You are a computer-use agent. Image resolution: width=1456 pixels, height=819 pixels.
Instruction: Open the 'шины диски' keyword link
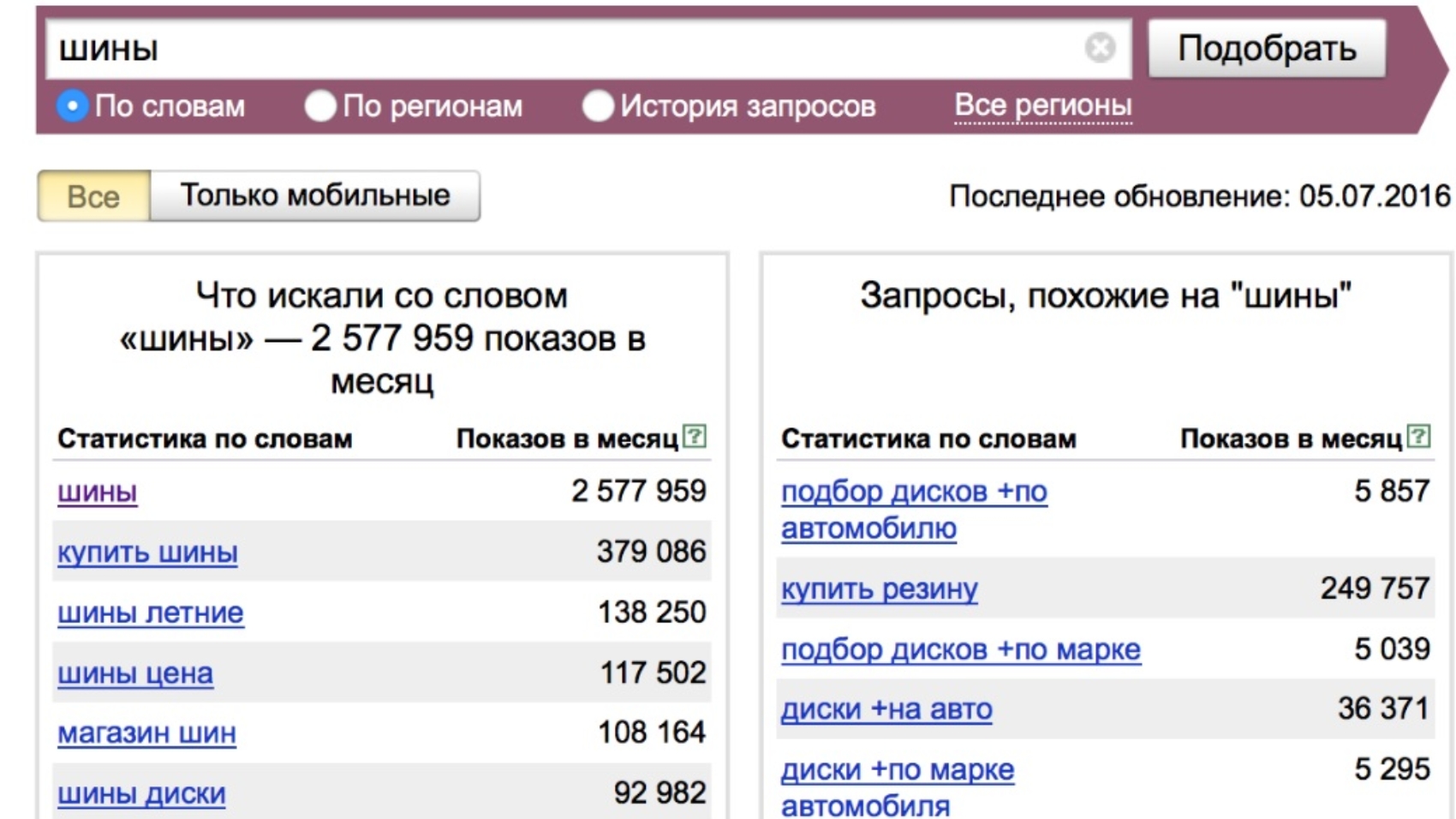tap(141, 794)
